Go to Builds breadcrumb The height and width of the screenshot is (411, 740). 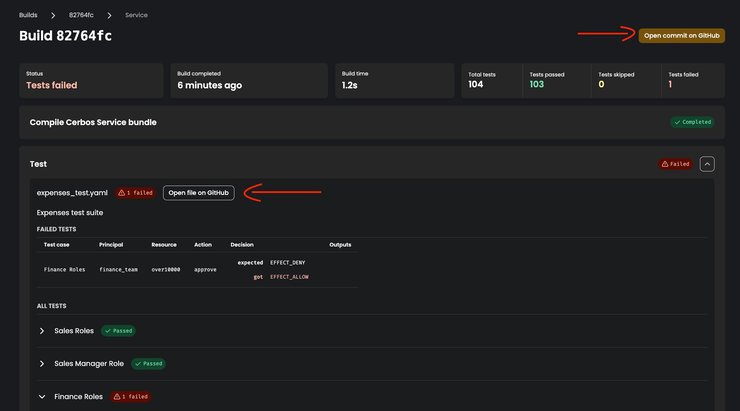28,15
